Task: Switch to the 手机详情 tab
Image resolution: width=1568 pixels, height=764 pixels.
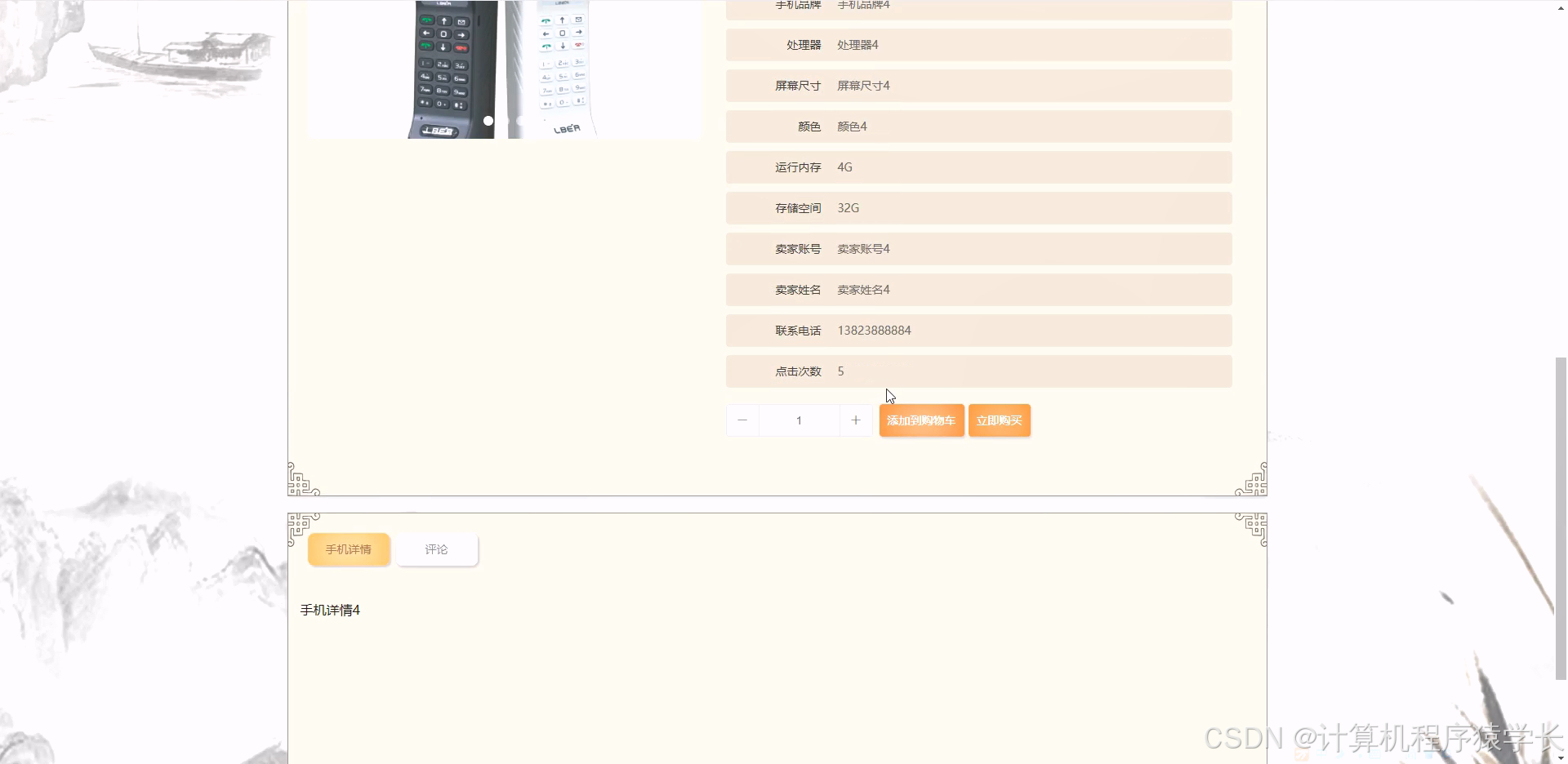Action: pos(349,549)
